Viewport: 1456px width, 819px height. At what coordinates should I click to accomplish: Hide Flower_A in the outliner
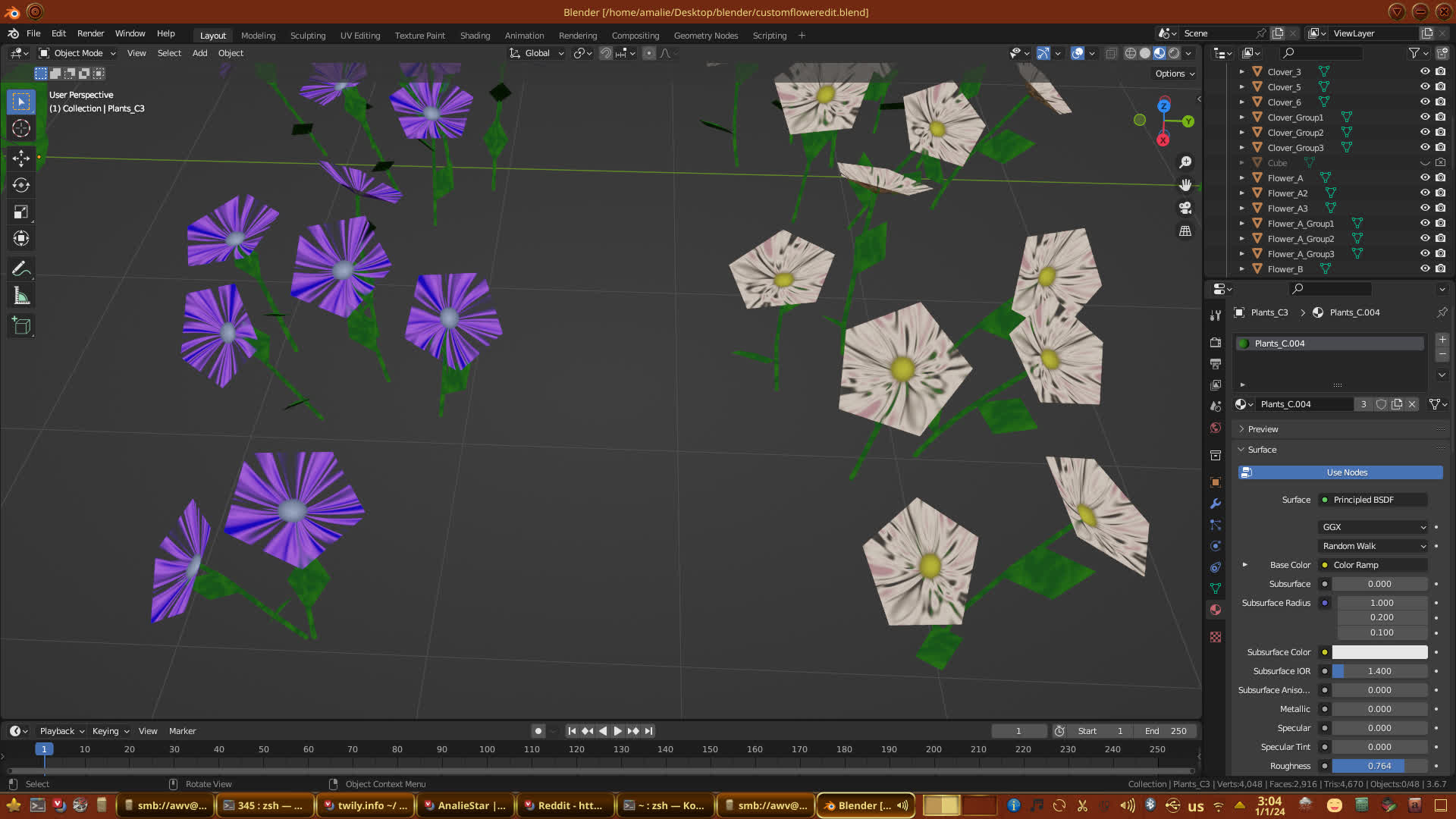1425,178
